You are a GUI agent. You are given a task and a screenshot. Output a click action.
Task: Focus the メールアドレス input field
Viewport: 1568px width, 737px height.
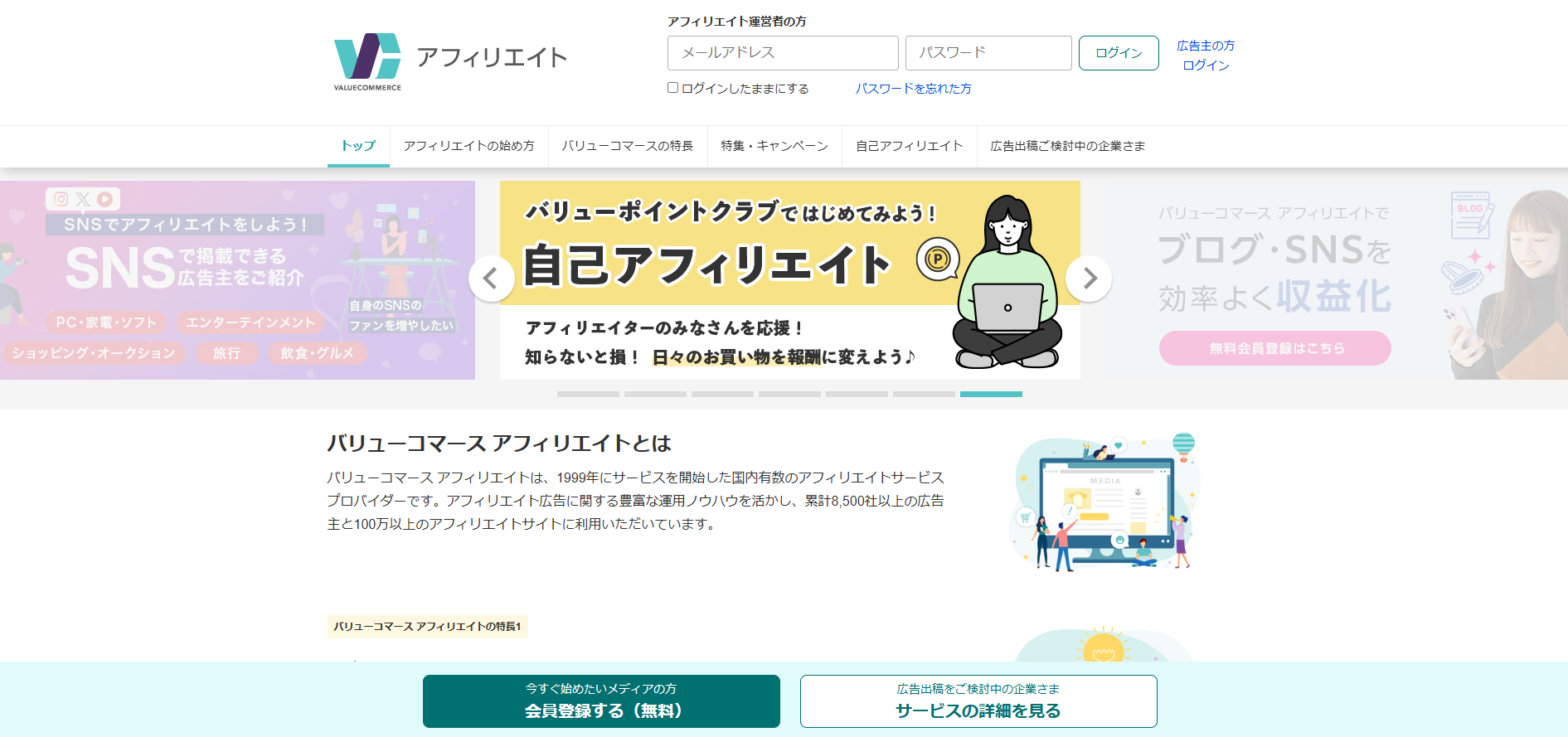point(783,53)
